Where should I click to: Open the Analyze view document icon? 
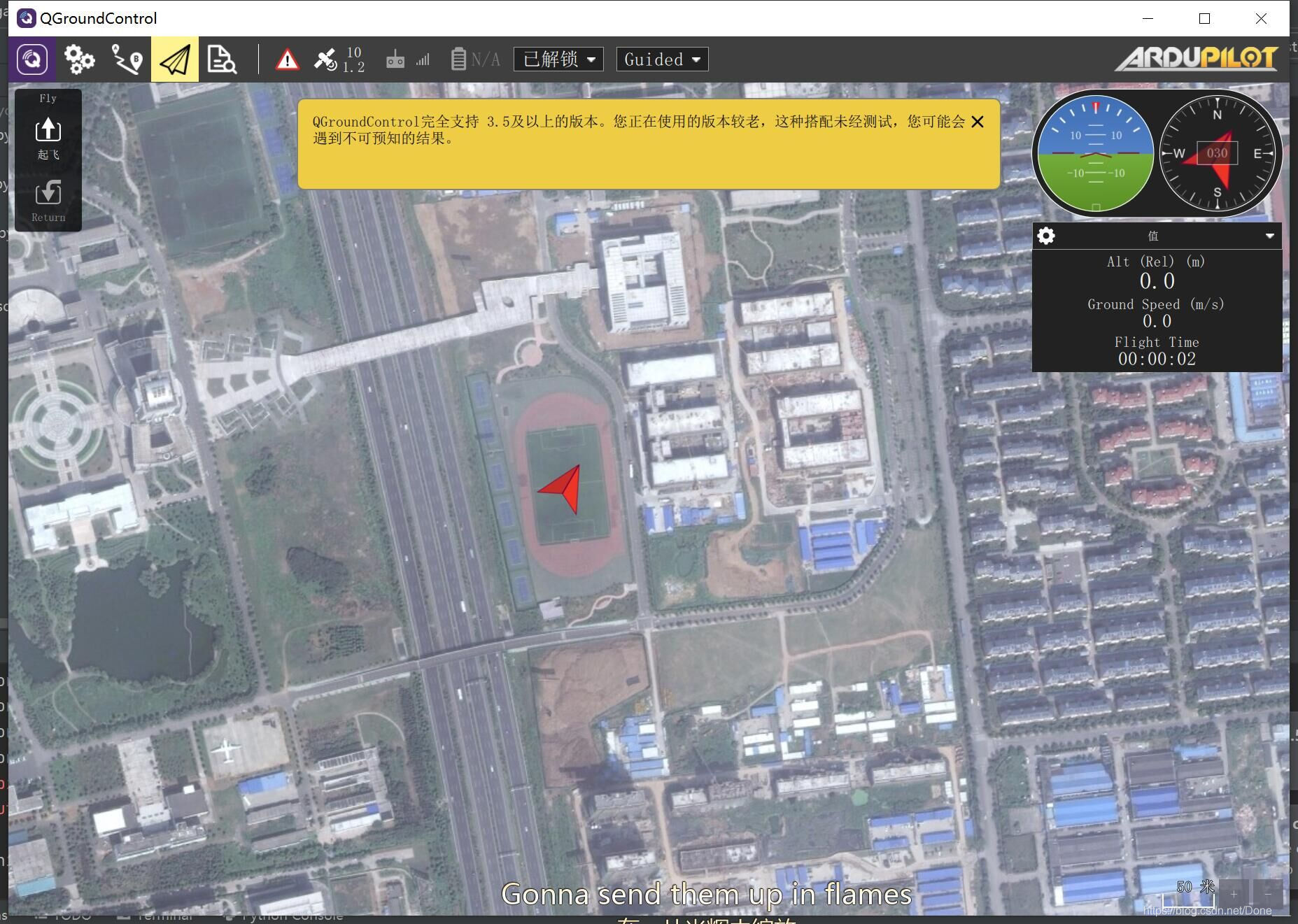coord(222,59)
